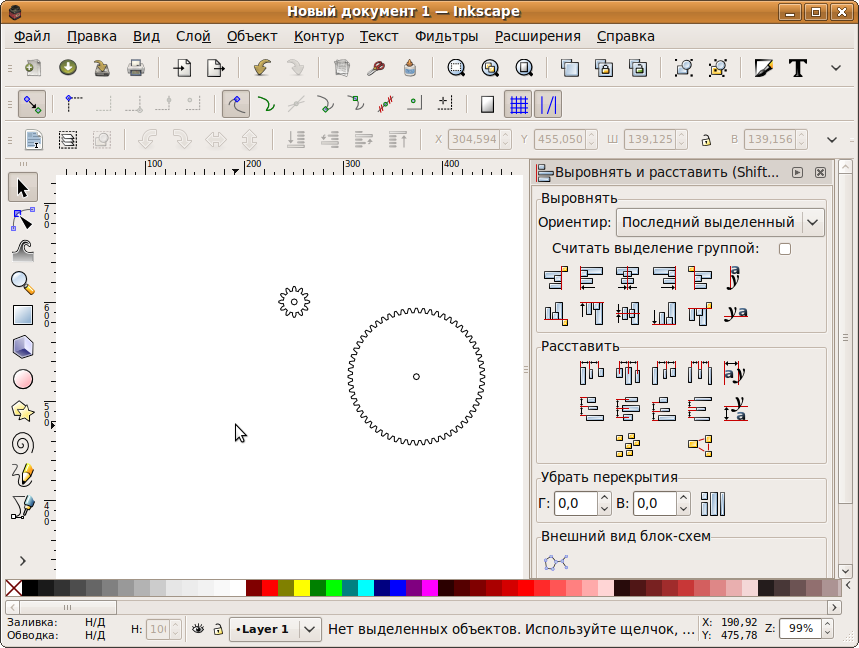Image resolution: width=859 pixels, height=648 pixels.
Task: Select the Node editing tool
Action: coord(23,220)
